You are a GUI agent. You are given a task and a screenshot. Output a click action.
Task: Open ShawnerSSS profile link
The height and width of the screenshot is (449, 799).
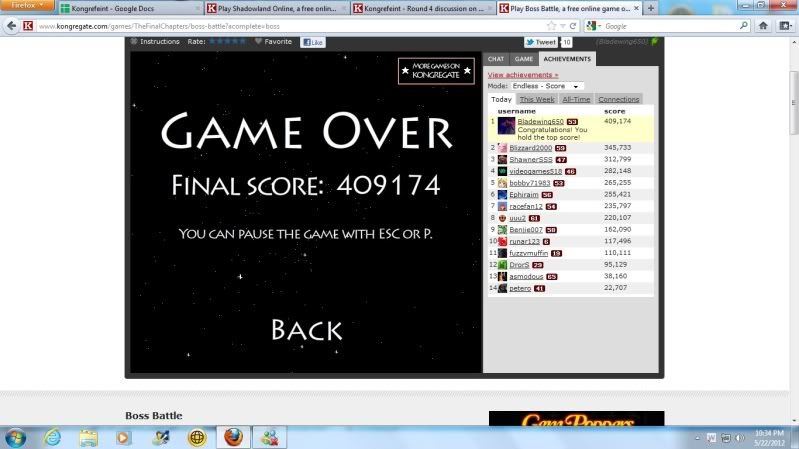coord(530,160)
